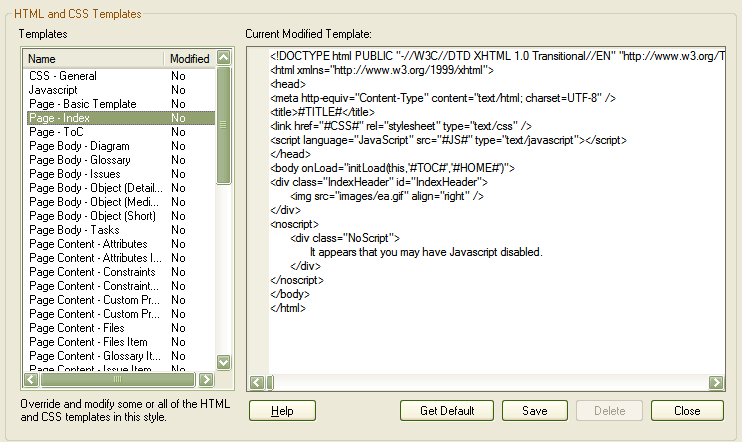Viewport: 742px width, 442px height.
Task: Select the CSS - General template
Action: click(121, 76)
